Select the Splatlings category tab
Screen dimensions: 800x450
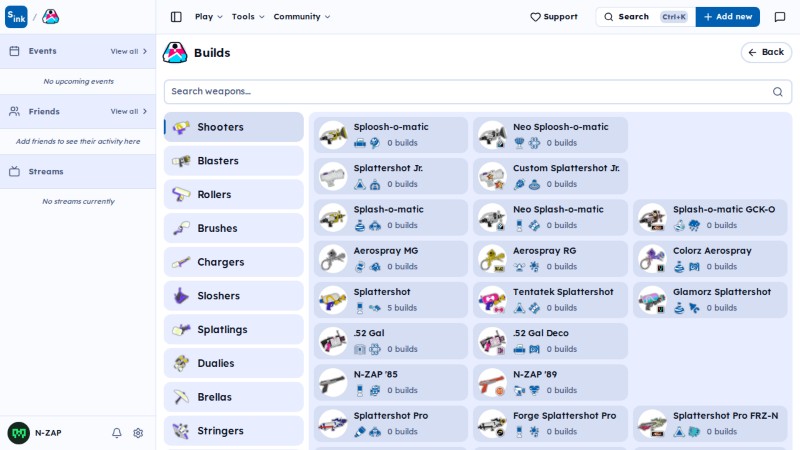pos(234,329)
